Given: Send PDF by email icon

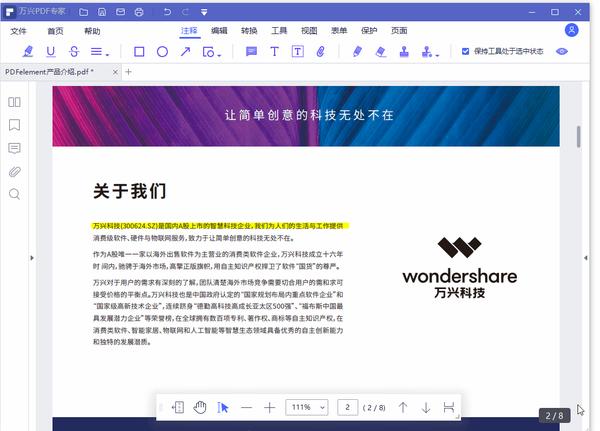Looking at the screenshot, I should coord(121,12).
